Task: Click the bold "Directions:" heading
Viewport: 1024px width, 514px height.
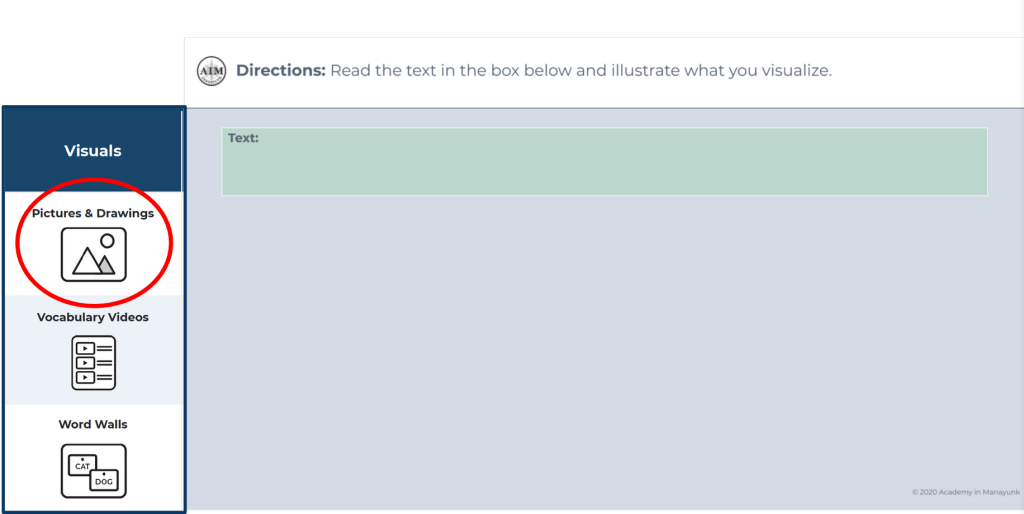Action: [280, 71]
